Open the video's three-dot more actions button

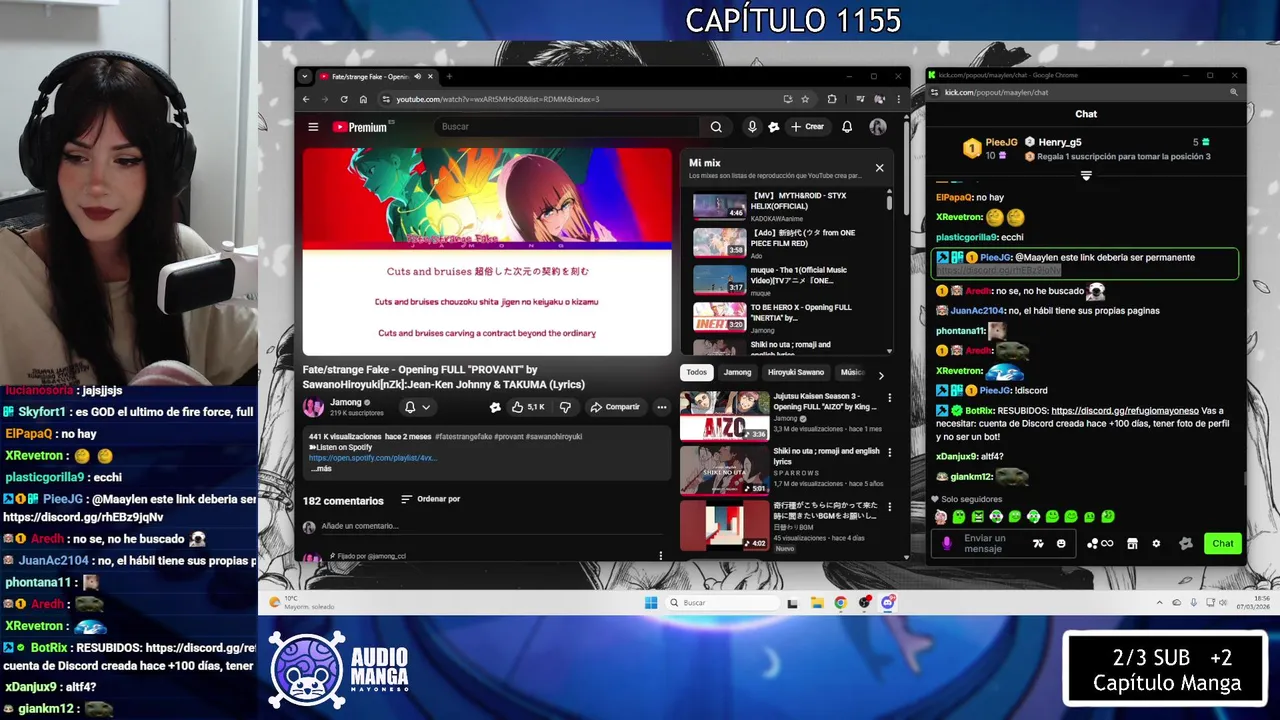[661, 407]
